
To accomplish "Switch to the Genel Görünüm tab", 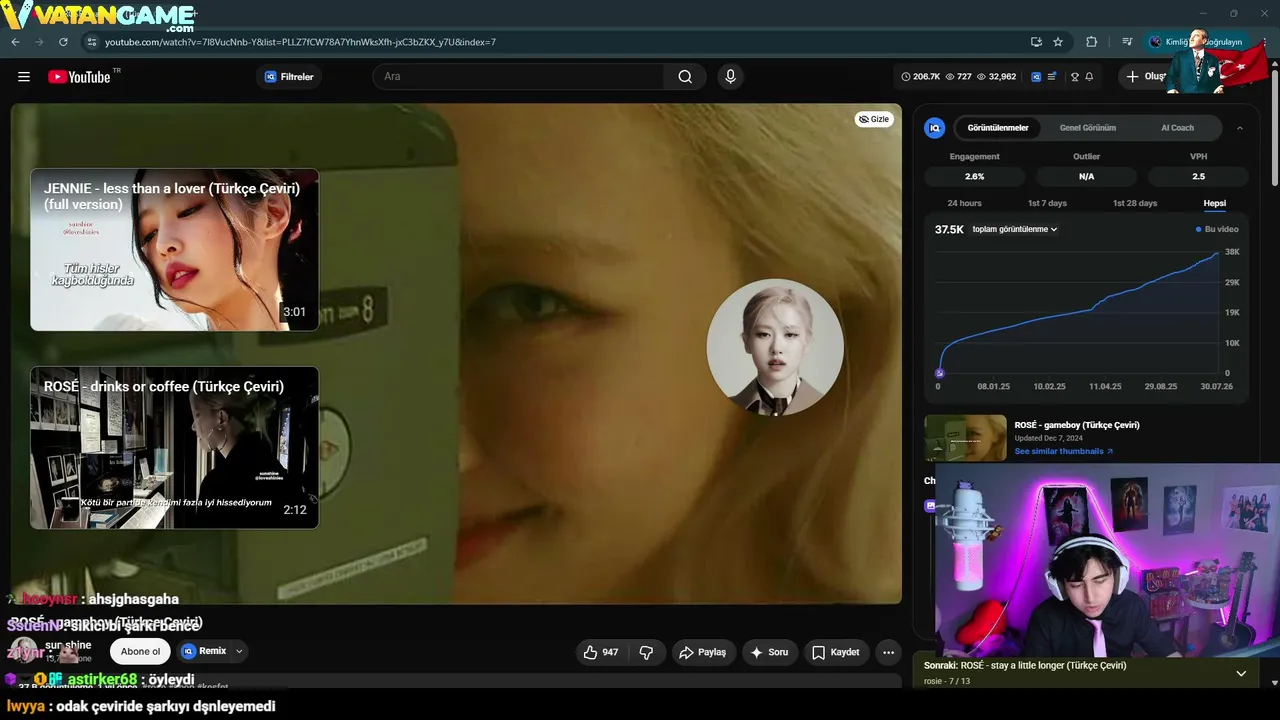I will 1088,128.
